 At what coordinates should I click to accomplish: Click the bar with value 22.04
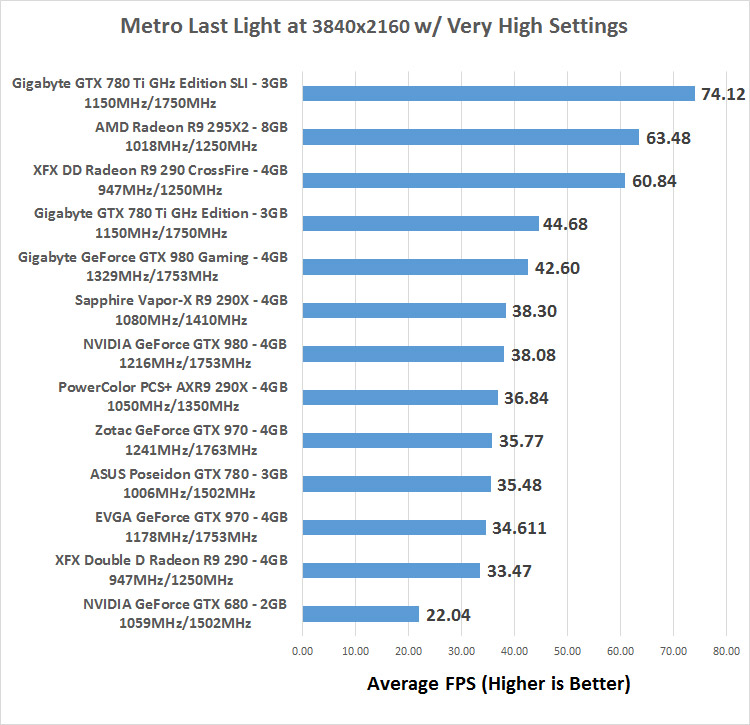click(x=361, y=615)
